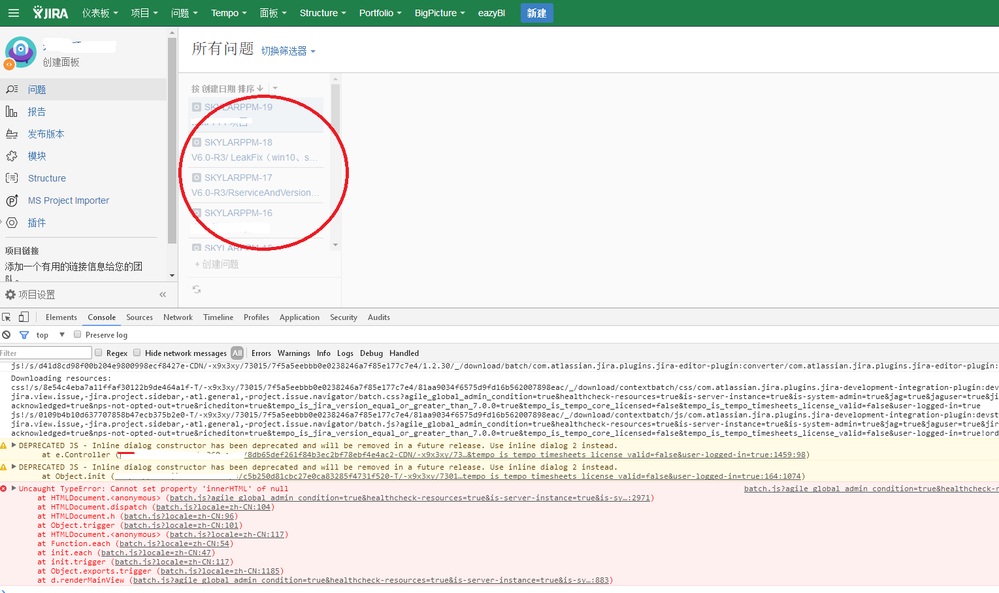Screen dimensions: 999x593
Task: Click the 创建问题 link
Action: pos(217,264)
